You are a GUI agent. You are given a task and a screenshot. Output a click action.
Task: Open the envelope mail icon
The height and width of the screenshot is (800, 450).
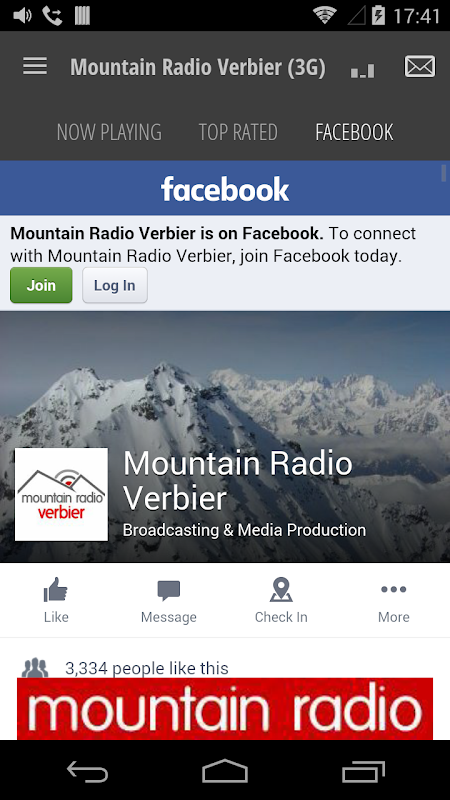(x=420, y=66)
